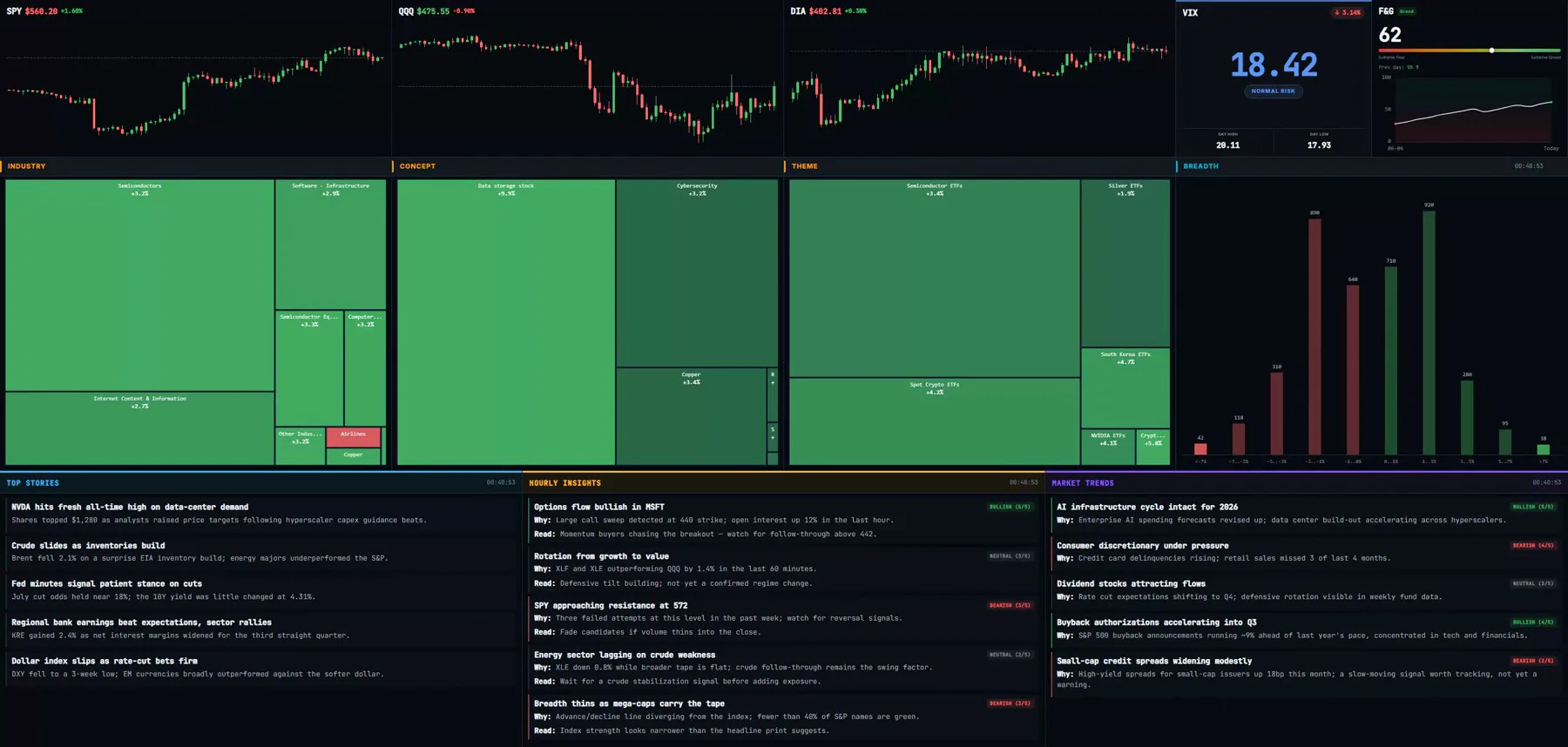The image size is (1568, 747).
Task: Click the Fear & Greed gauge marker
Action: pyautogui.click(x=1492, y=50)
